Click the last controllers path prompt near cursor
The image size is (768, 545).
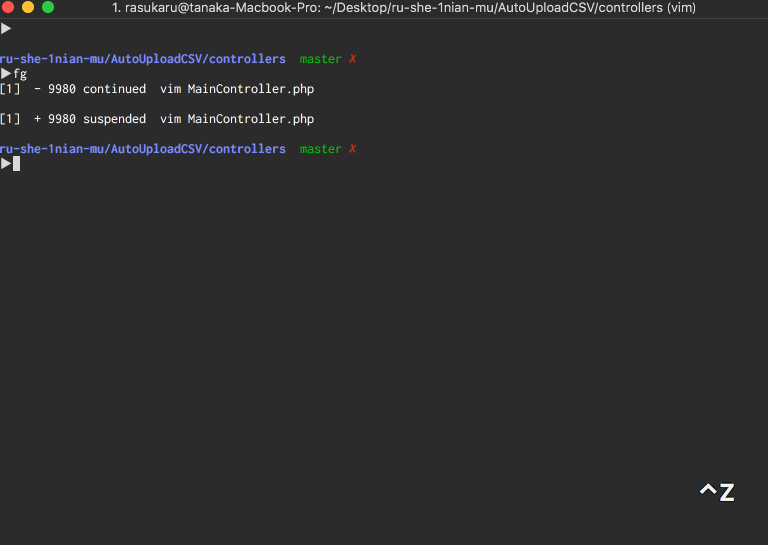click(143, 149)
